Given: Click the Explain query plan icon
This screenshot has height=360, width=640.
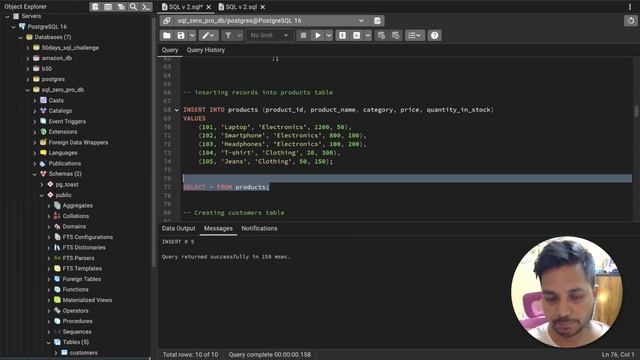Looking at the screenshot, I should pos(342,36).
